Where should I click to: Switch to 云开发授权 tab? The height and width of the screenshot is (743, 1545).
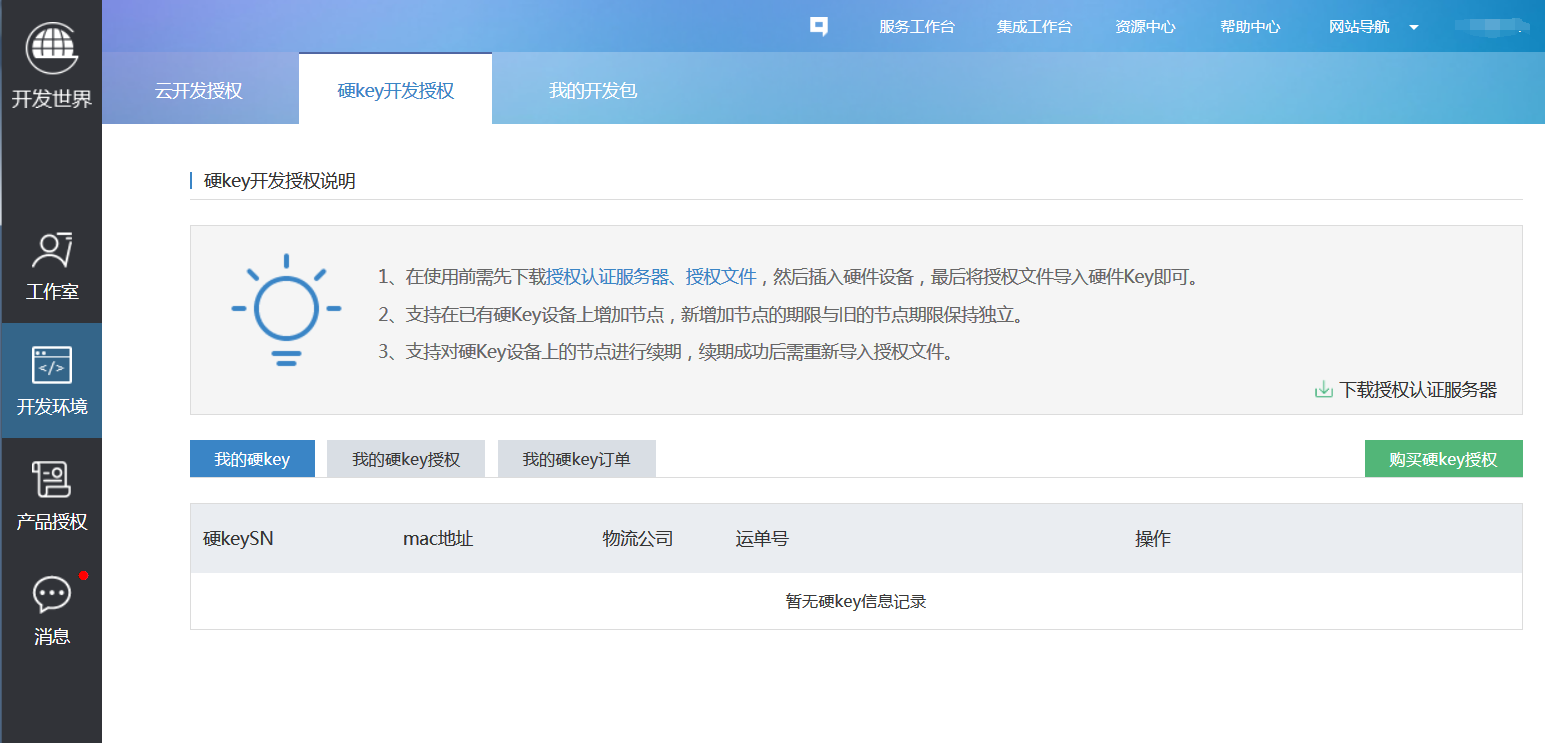(199, 90)
